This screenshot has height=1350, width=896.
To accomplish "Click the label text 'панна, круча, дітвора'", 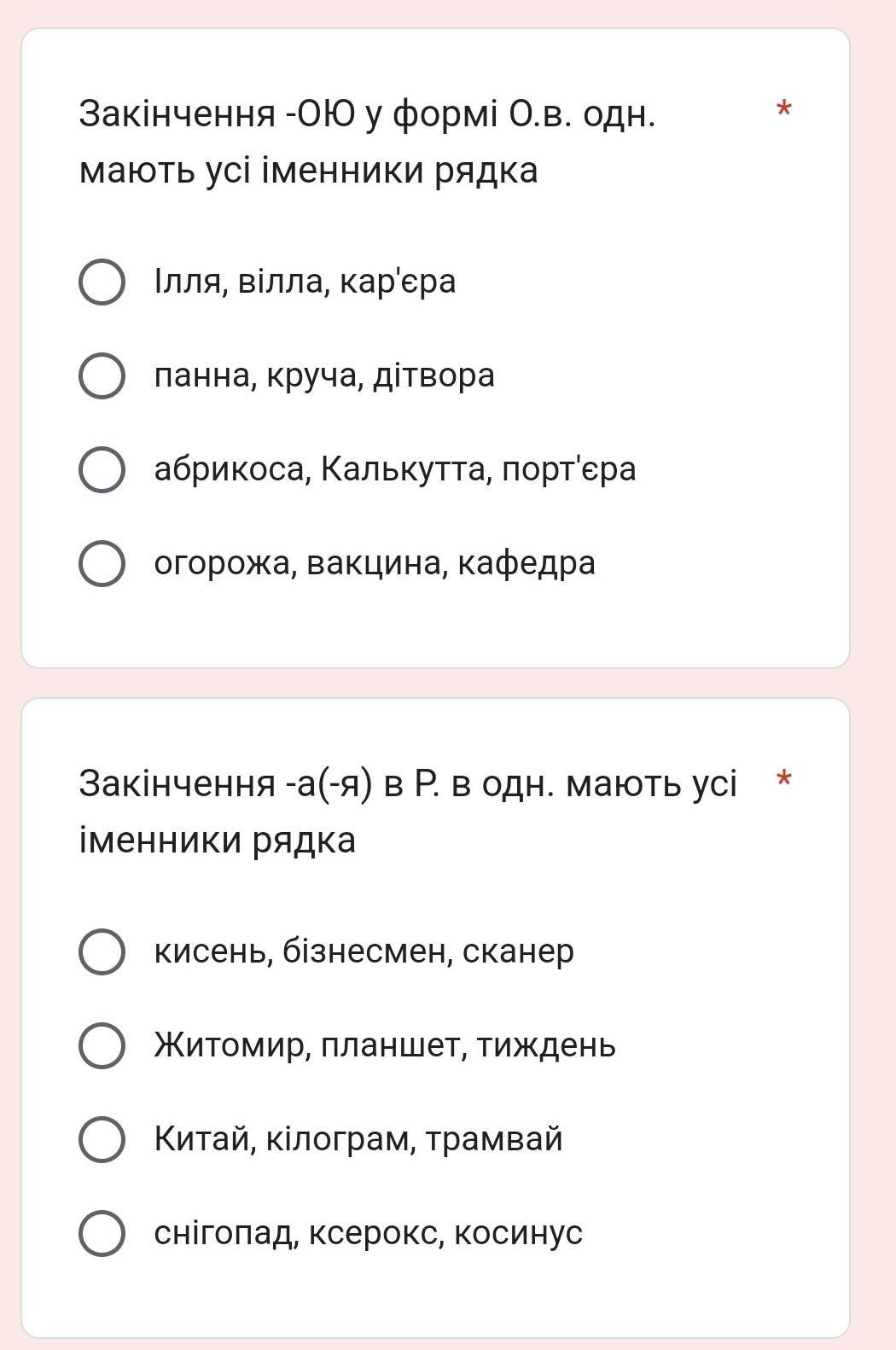I will click(324, 375).
